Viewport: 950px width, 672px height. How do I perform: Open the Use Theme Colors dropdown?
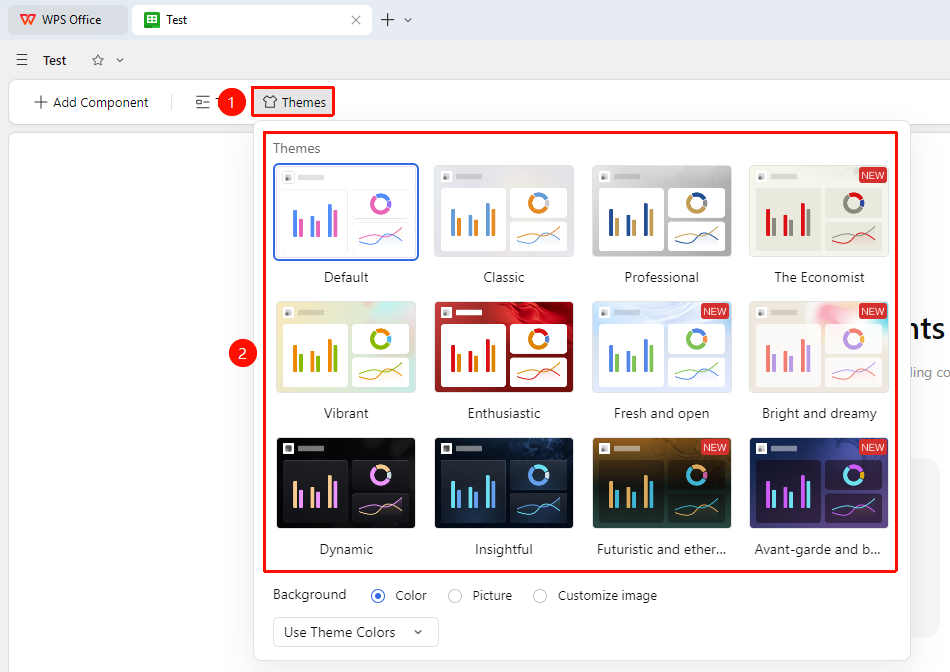point(356,632)
